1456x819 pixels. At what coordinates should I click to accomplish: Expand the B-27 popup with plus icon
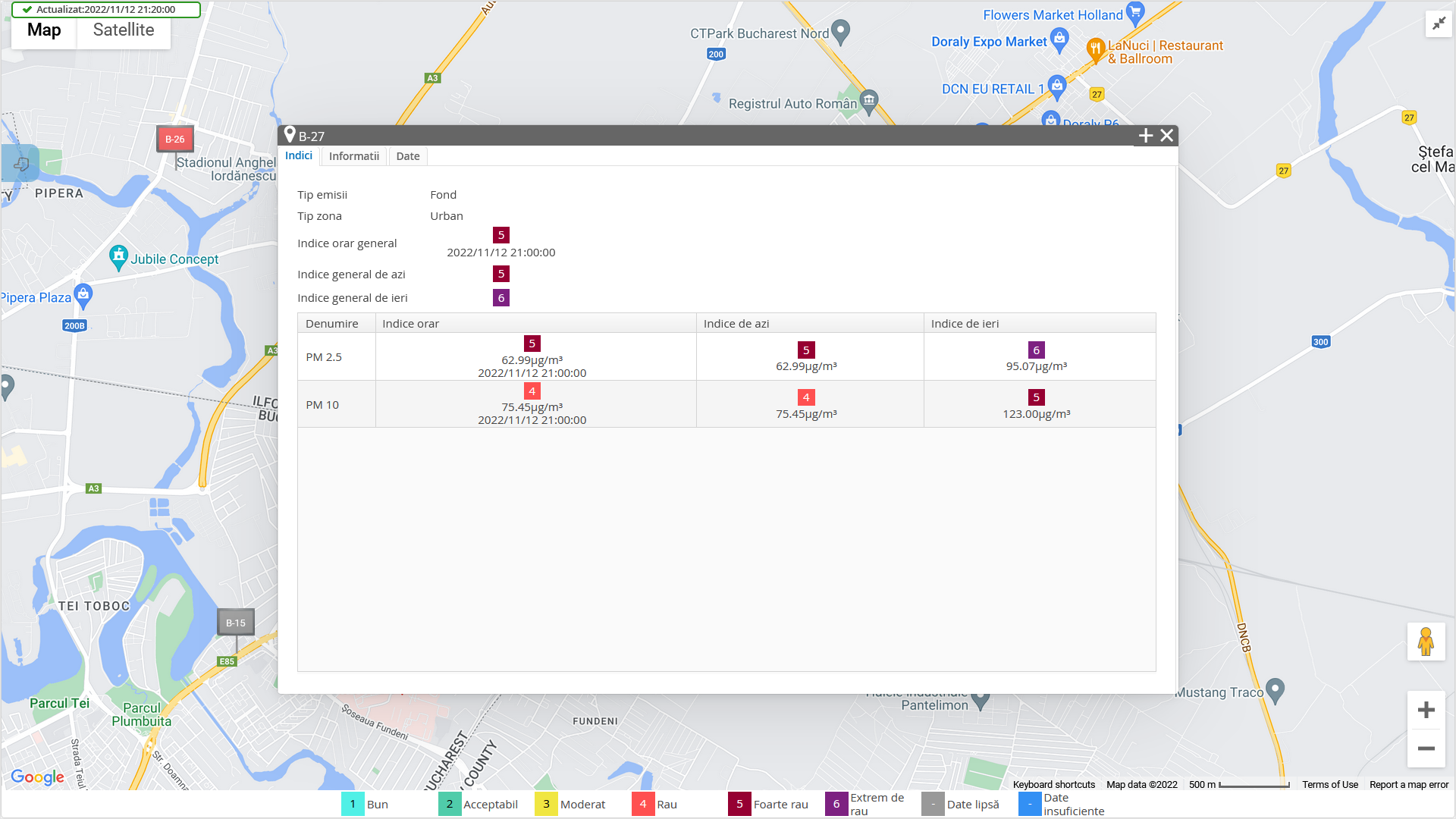point(1145,136)
